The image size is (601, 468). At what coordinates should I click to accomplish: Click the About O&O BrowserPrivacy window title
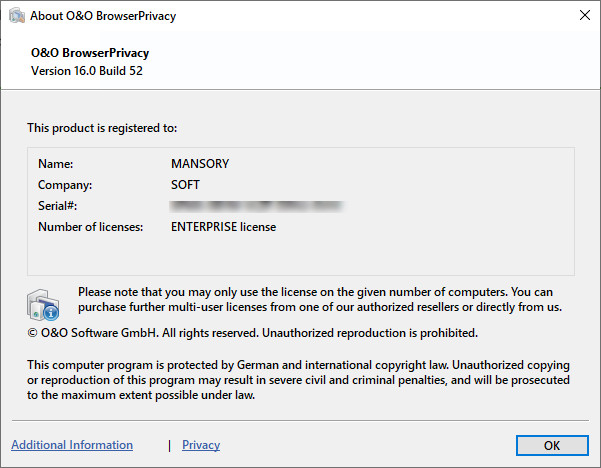pos(104,15)
